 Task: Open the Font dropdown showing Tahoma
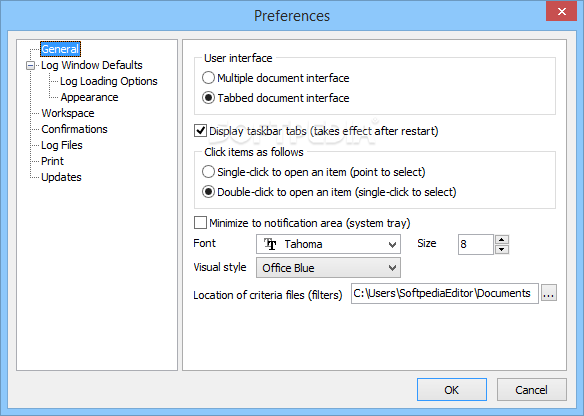click(328, 244)
